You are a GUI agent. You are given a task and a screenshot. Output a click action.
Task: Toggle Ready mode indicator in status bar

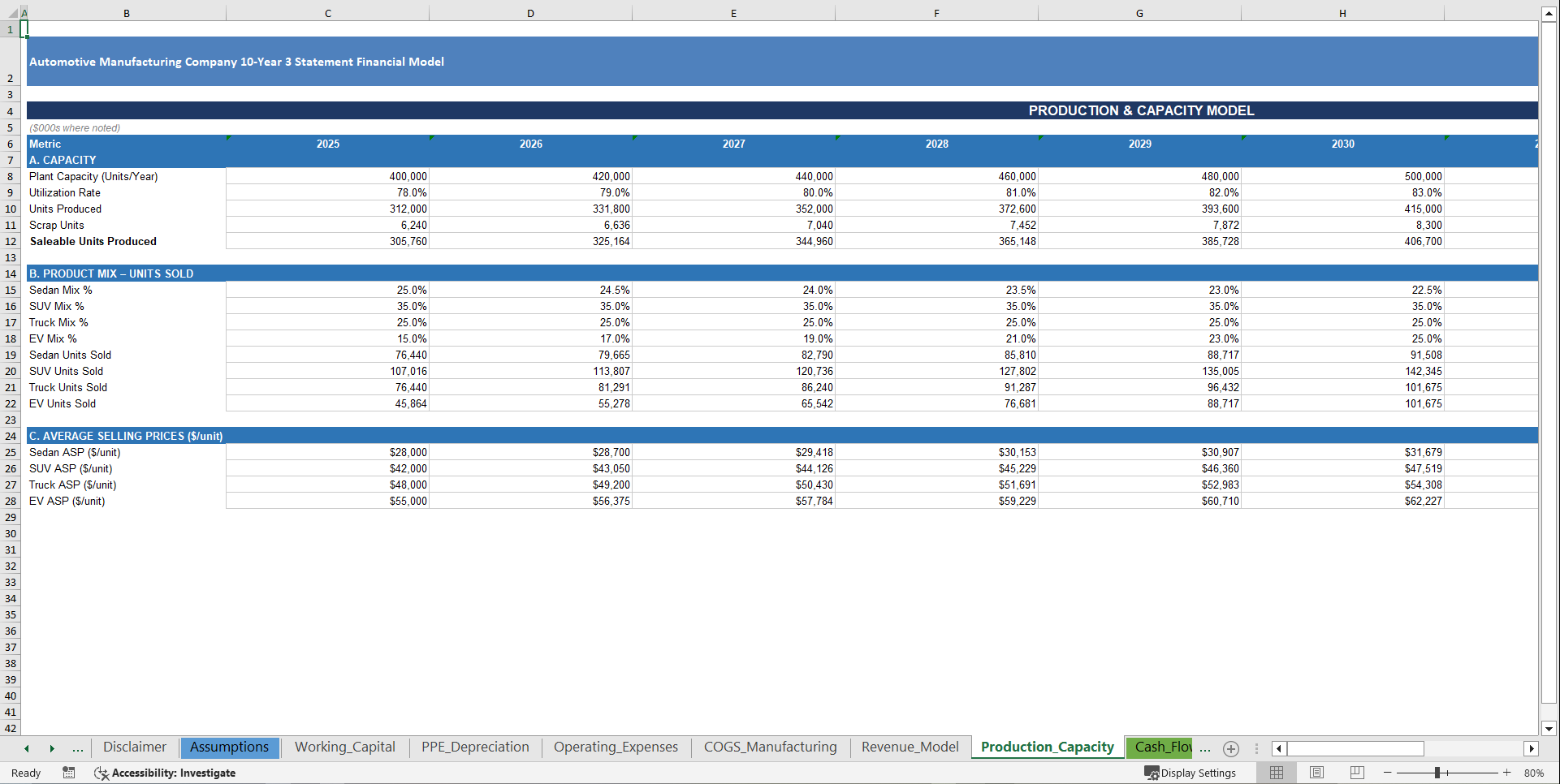coord(25,773)
